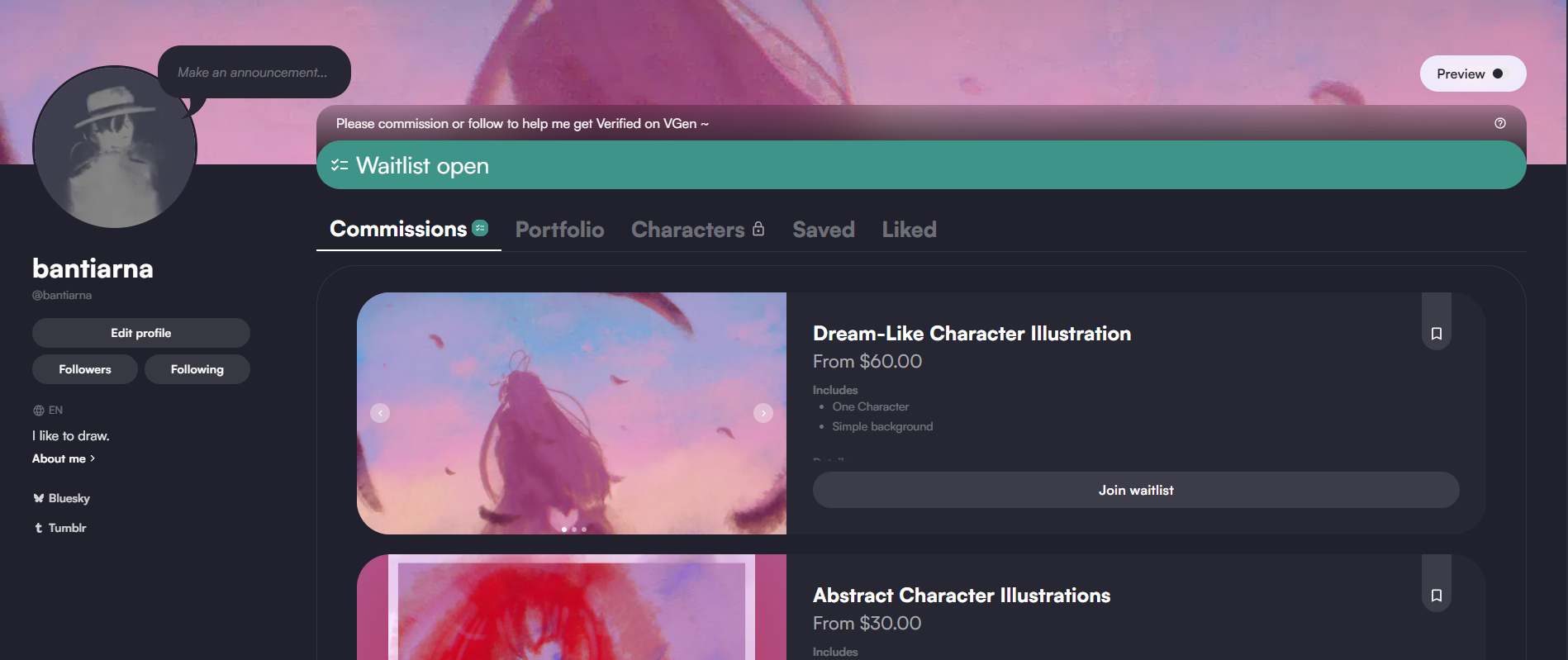This screenshot has width=1568, height=660.
Task: Click the Edit profile button
Action: click(x=140, y=333)
